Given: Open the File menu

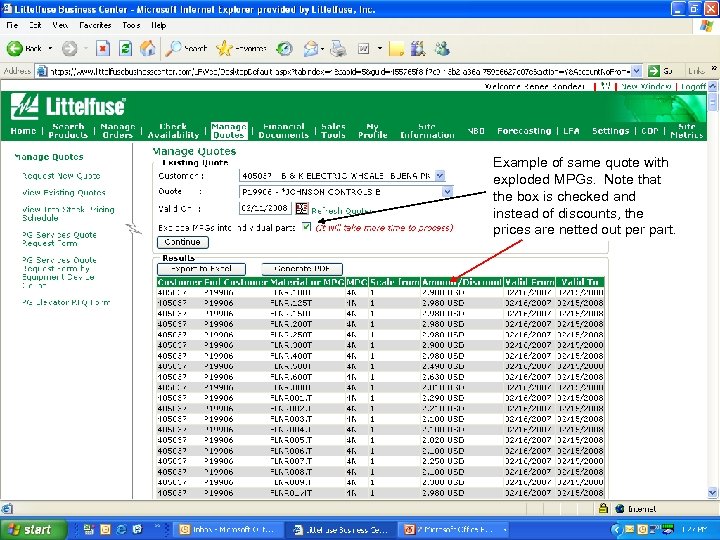Looking at the screenshot, I should (12, 25).
